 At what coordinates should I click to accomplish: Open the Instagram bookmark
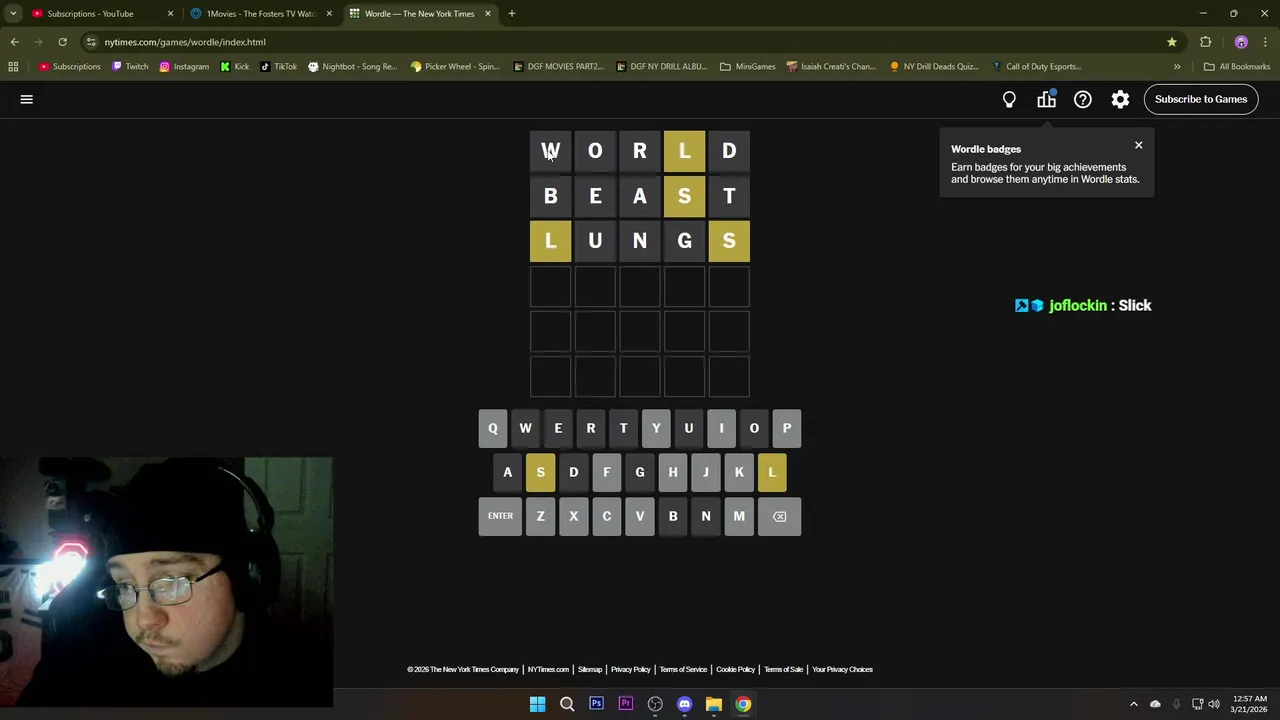(184, 67)
